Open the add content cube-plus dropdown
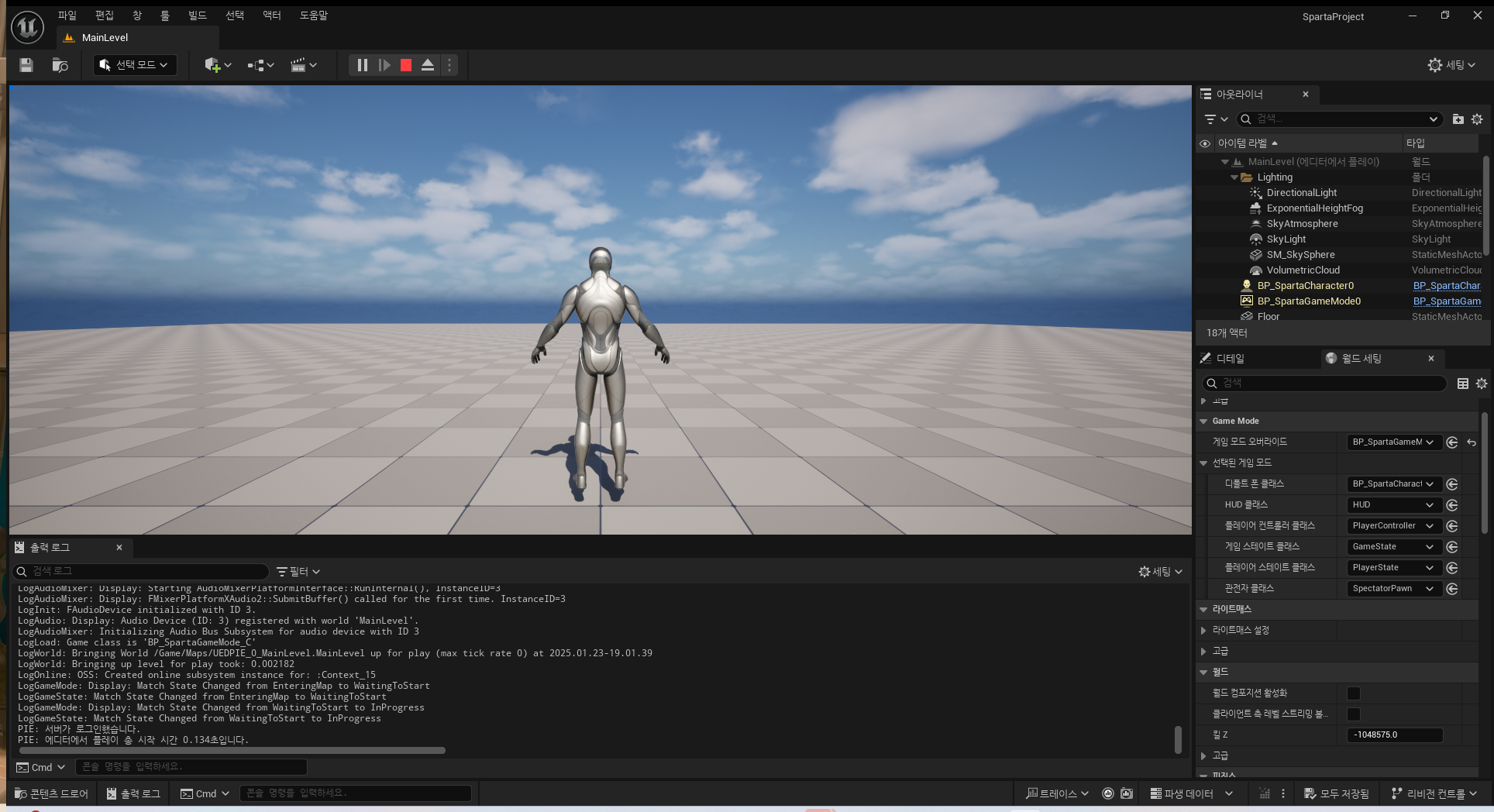The image size is (1494, 812). [x=218, y=65]
